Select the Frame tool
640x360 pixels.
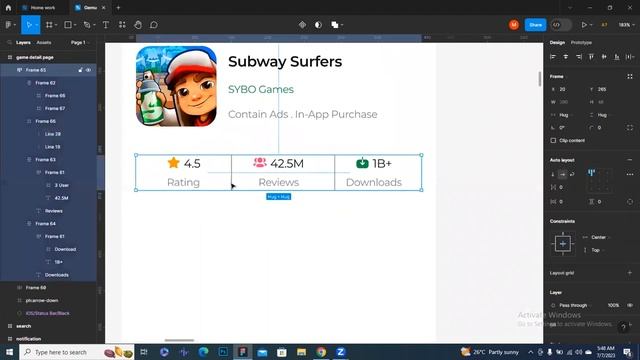point(49,25)
